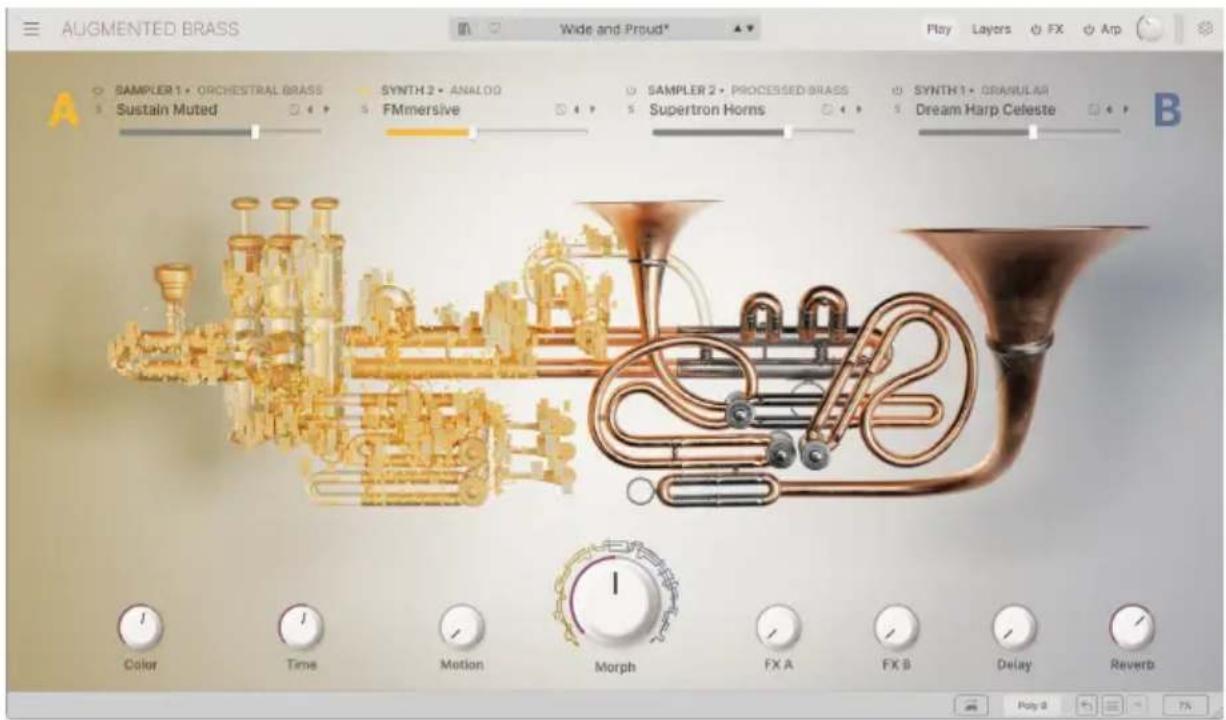
Task: Open settings with the gear icon
Action: [x=1205, y=30]
